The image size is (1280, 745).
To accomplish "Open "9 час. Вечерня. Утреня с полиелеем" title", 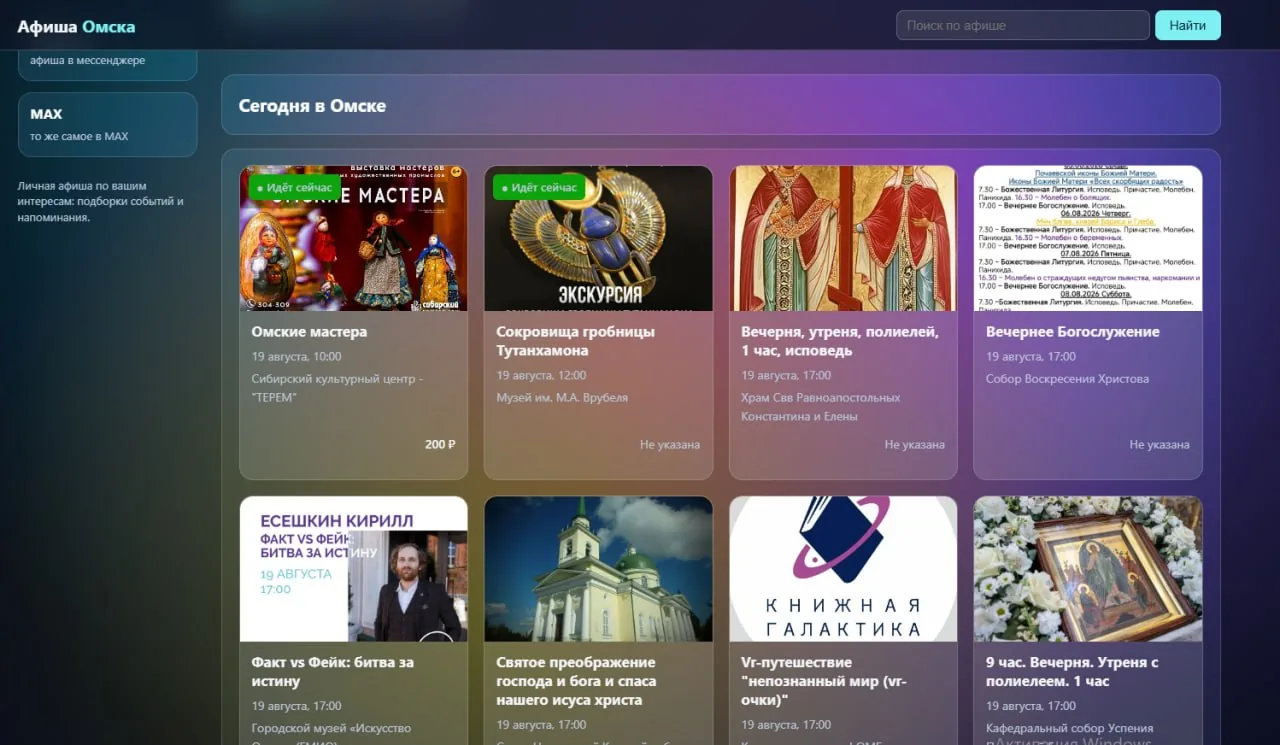I will point(1072,672).
